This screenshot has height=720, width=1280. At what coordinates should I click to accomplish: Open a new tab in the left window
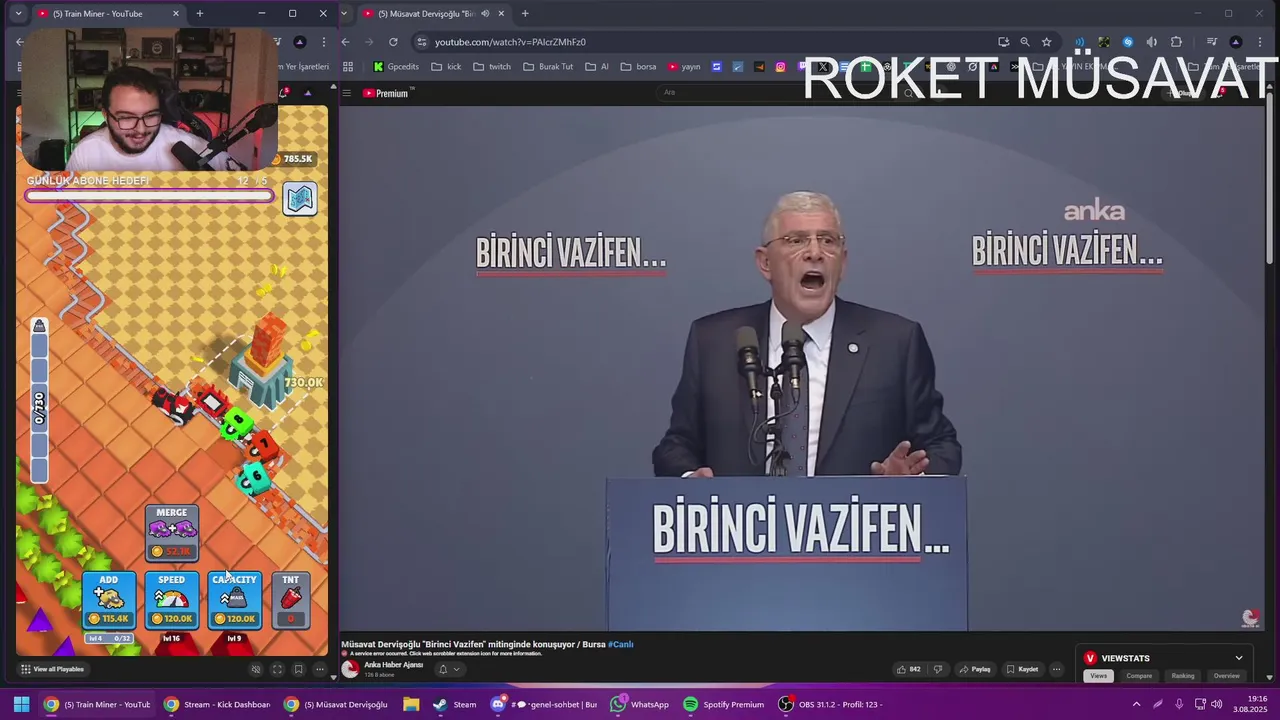(x=199, y=14)
